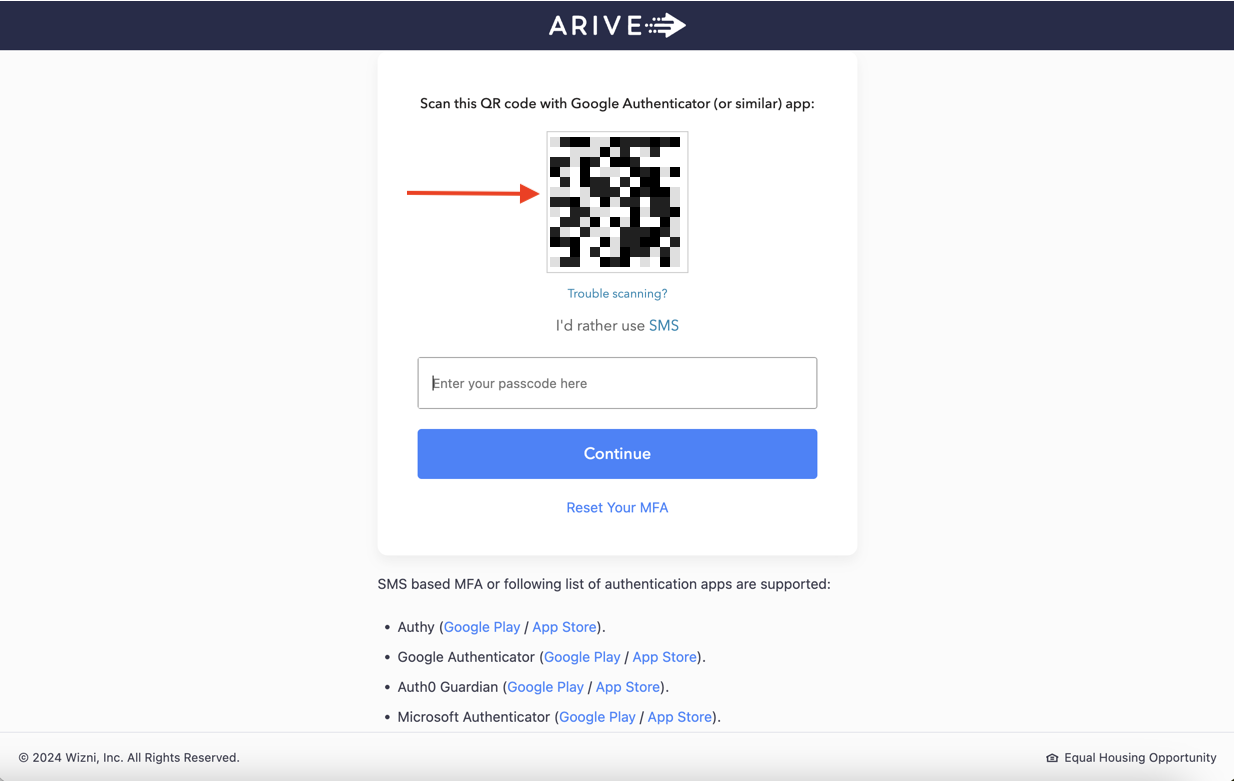Open the Trouble scanning? link
This screenshot has height=781, width=1234.
click(617, 294)
